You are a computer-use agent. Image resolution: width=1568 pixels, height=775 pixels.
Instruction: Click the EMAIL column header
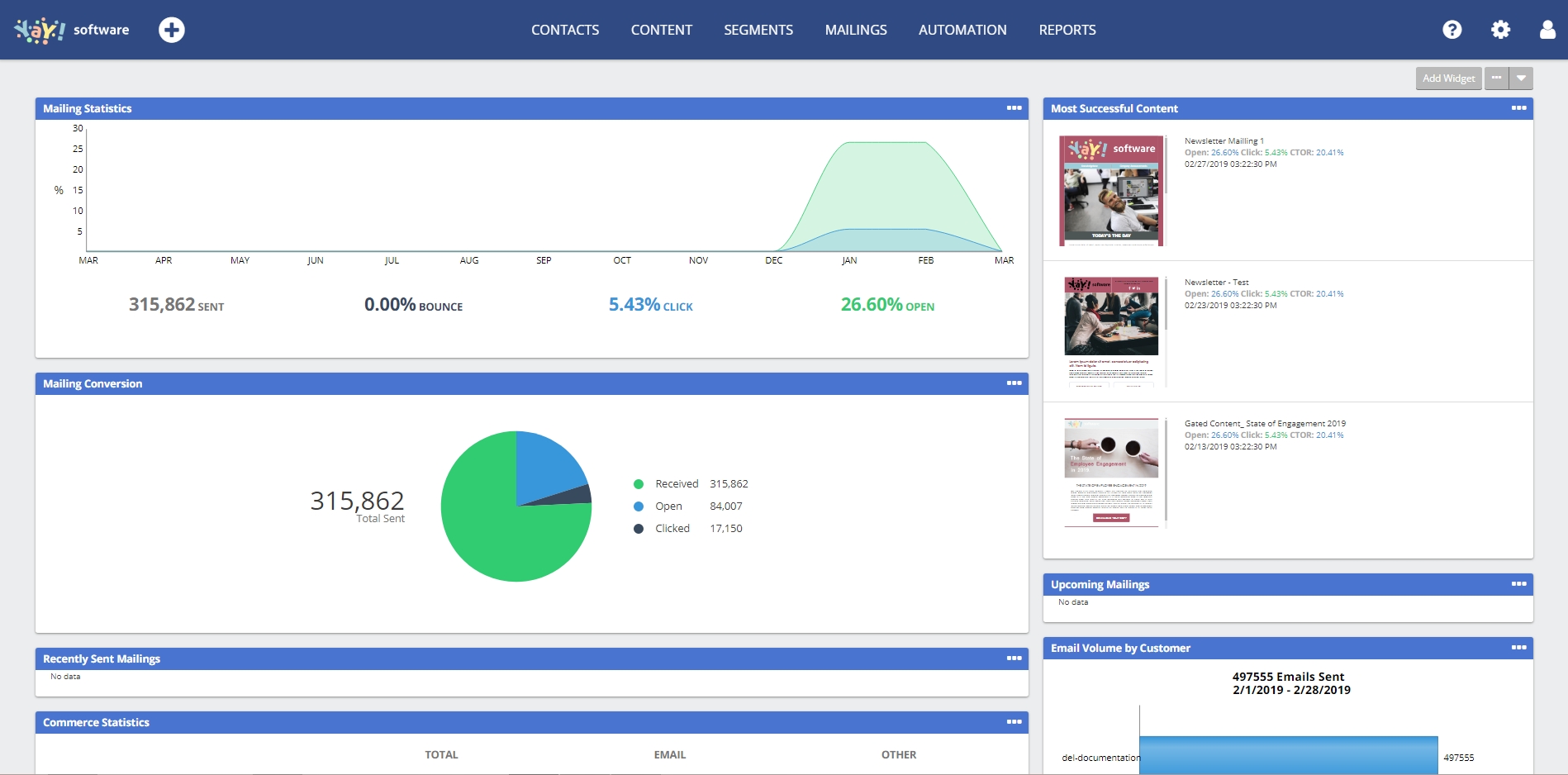tap(670, 755)
